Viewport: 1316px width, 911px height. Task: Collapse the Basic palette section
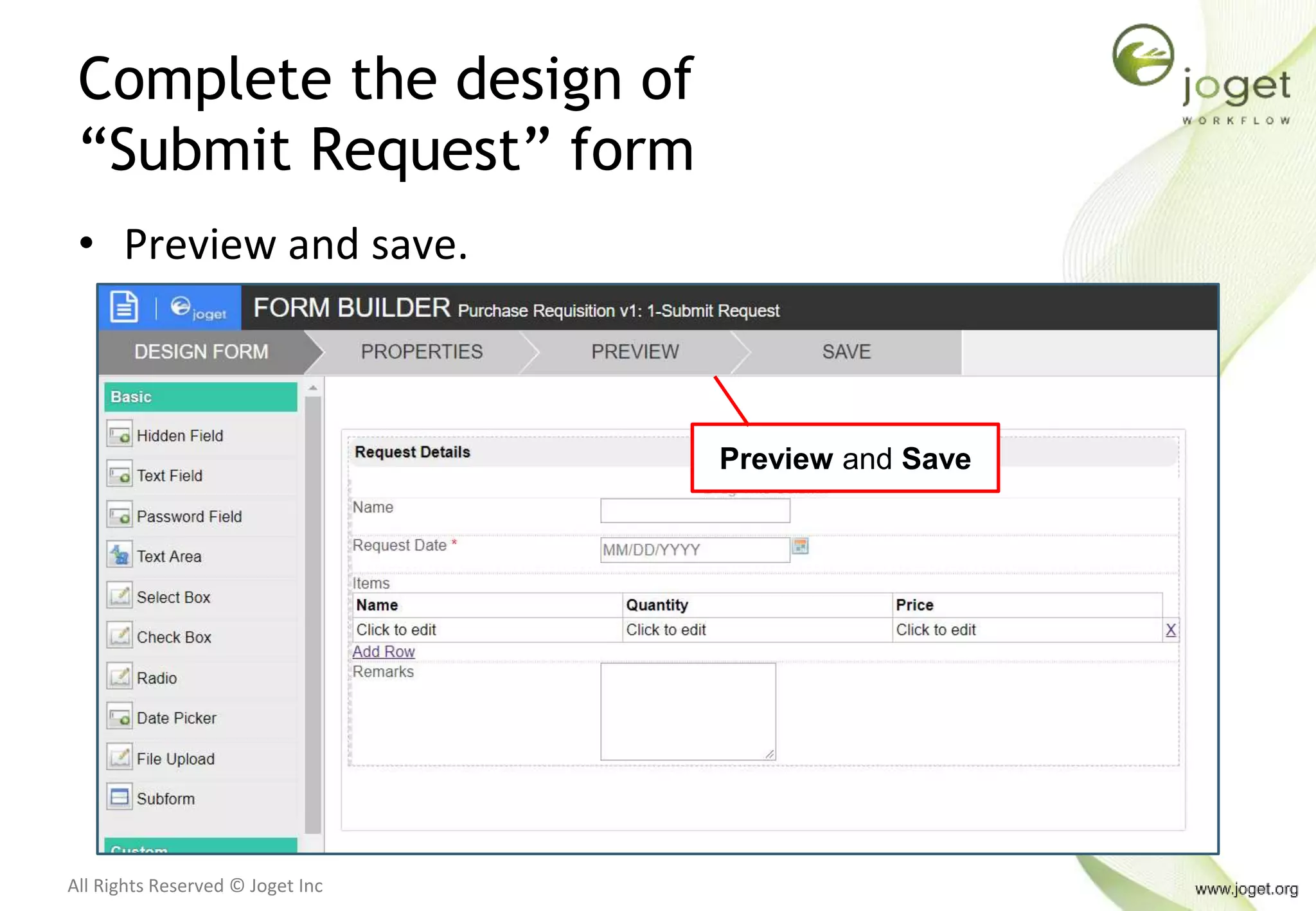click(200, 397)
